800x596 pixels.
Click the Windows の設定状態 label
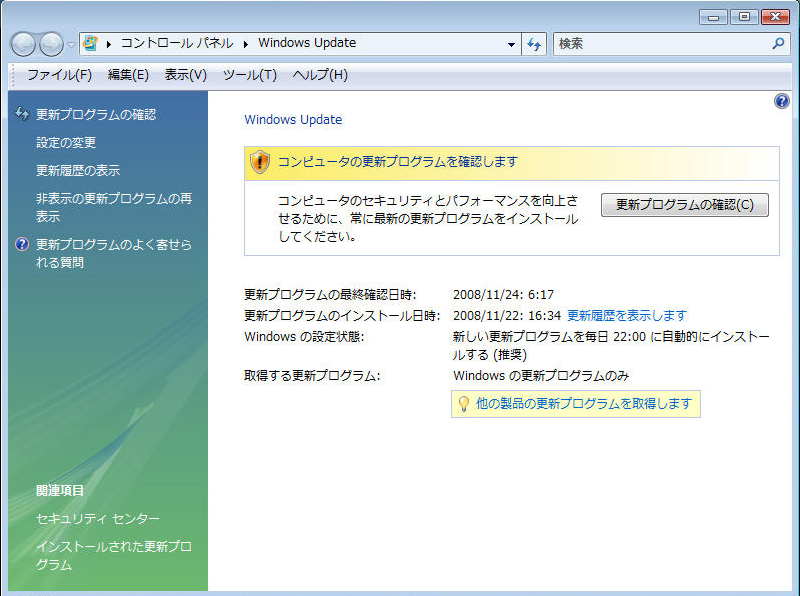(x=304, y=337)
